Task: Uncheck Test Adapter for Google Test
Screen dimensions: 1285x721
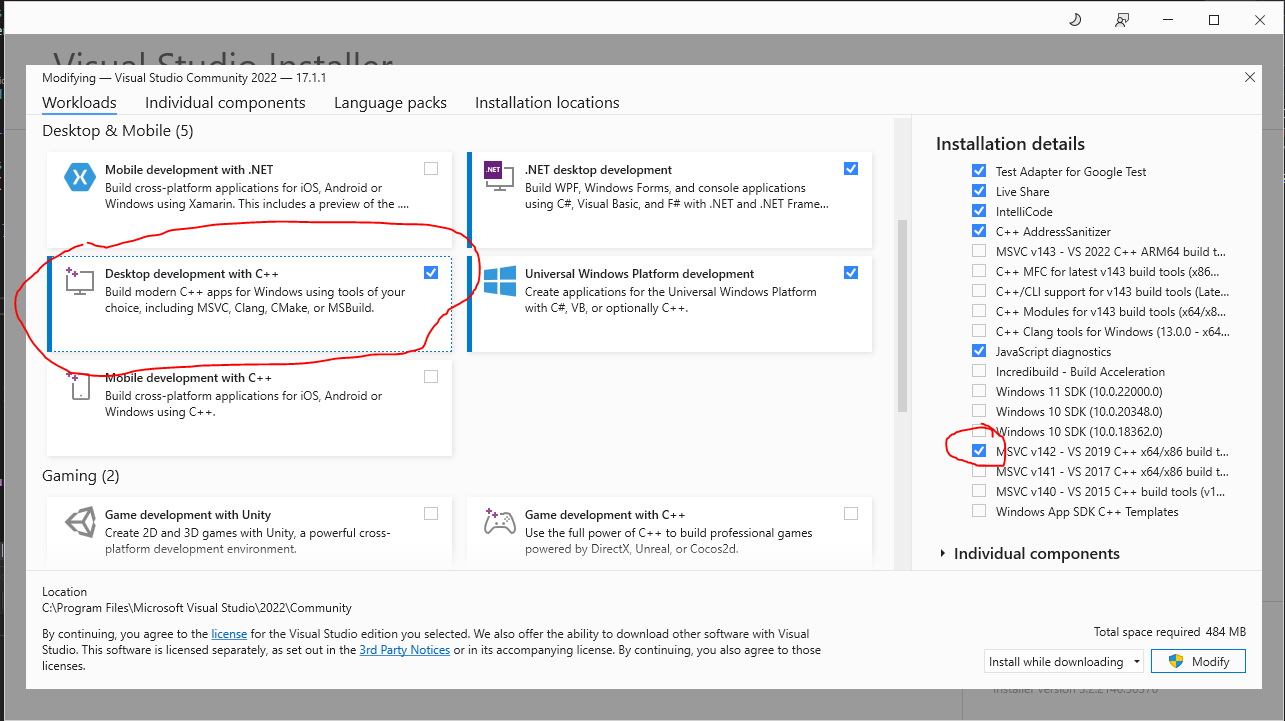Action: click(979, 172)
